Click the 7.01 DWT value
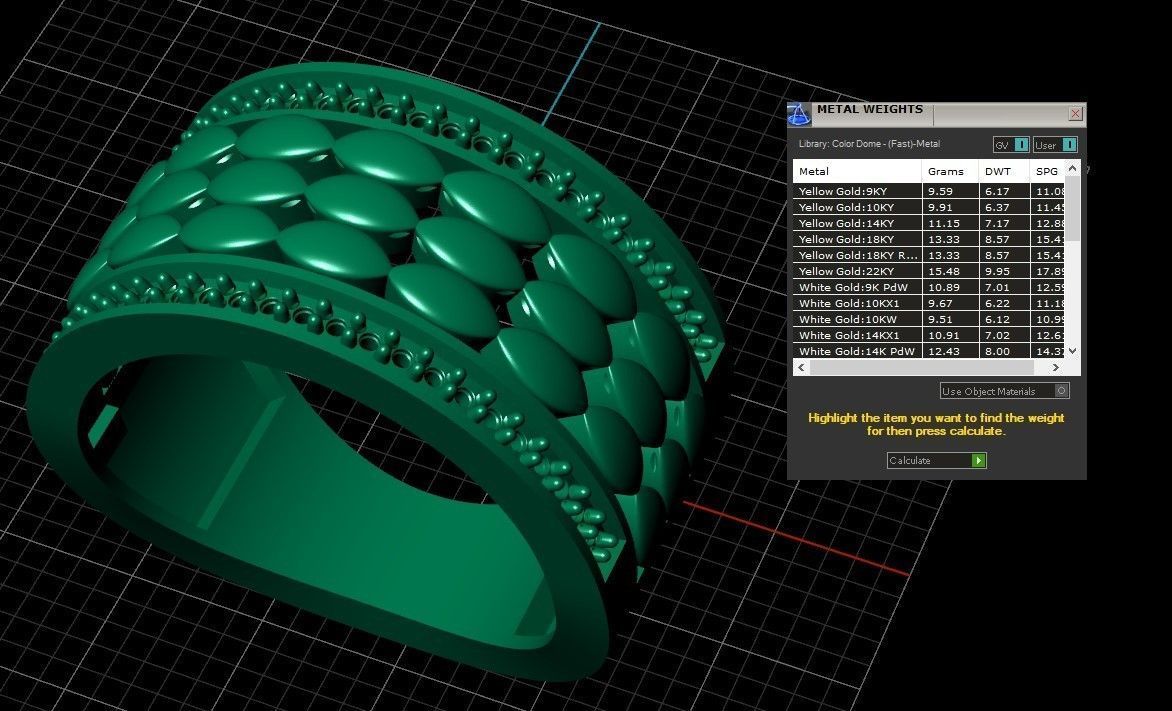Screen dimensions: 1172x711 997,287
